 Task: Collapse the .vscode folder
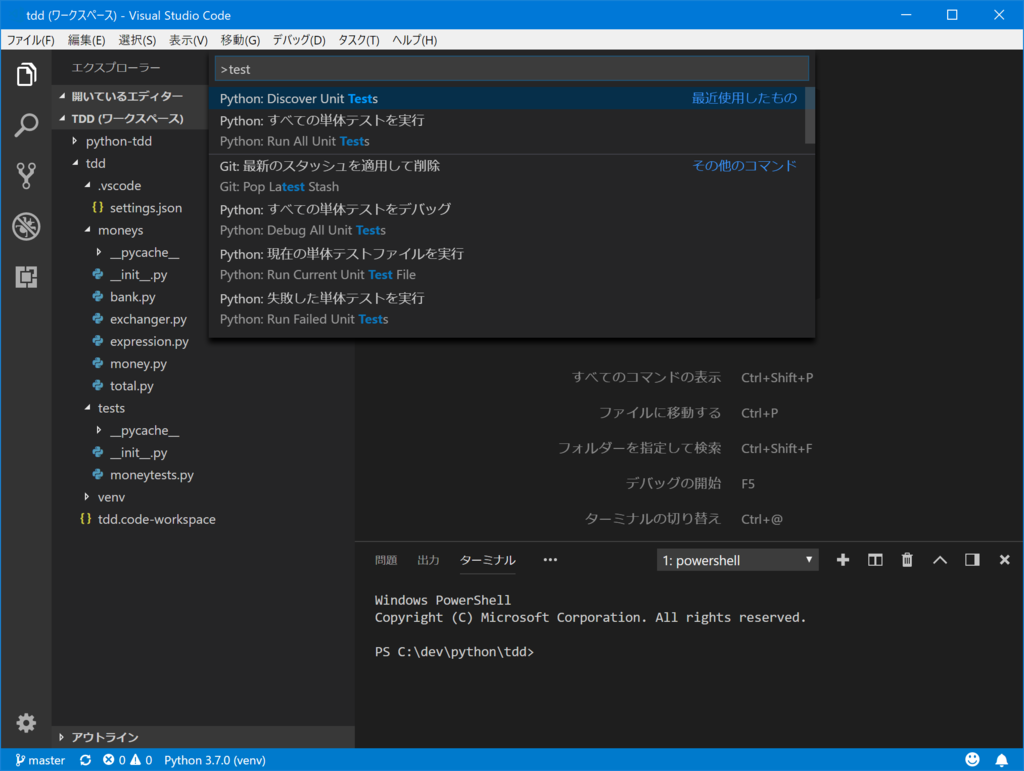(x=120, y=185)
